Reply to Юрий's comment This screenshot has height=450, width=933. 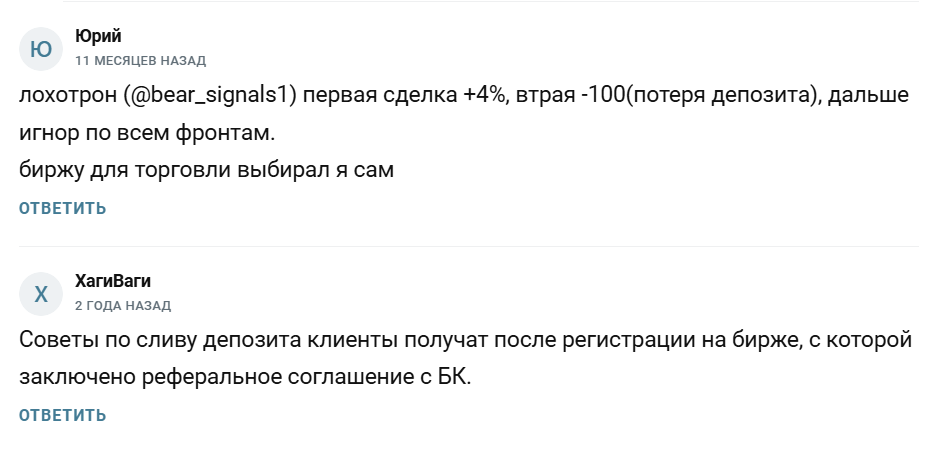point(62,208)
